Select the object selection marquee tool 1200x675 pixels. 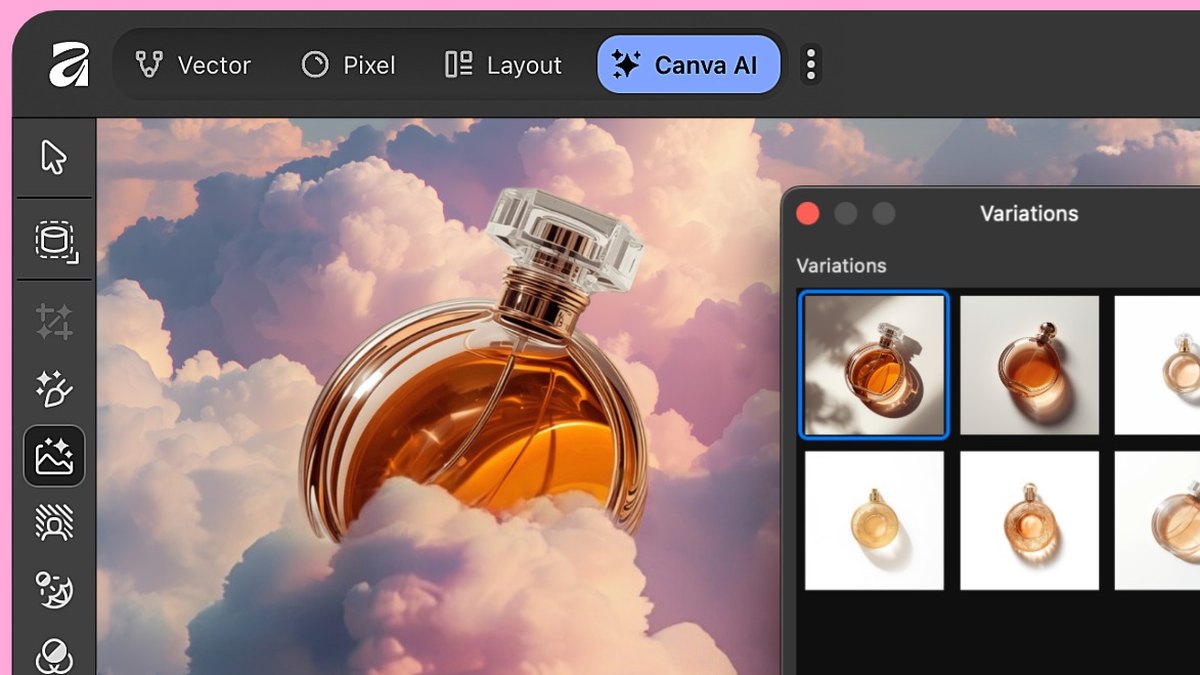(x=56, y=241)
